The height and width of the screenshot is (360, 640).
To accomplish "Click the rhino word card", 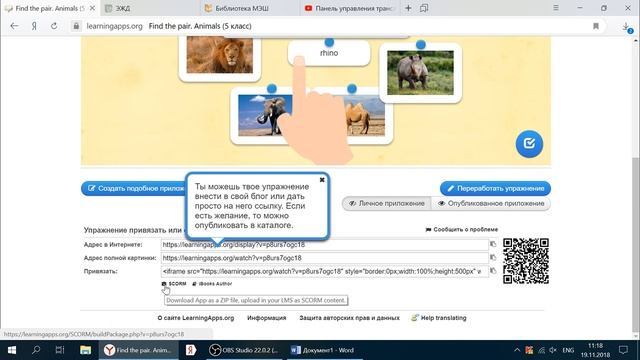I will click(329, 53).
